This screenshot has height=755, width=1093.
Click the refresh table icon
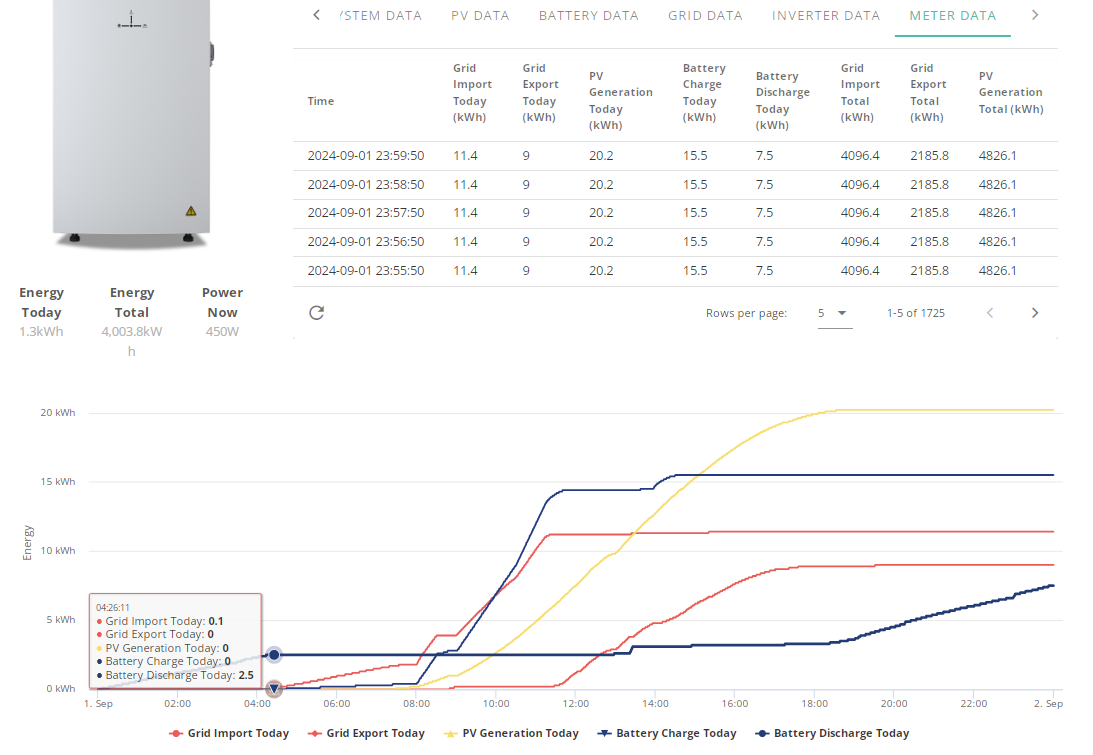point(316,313)
